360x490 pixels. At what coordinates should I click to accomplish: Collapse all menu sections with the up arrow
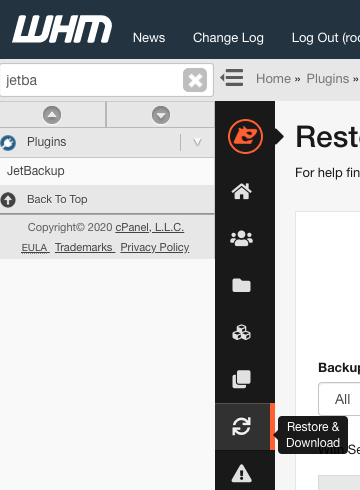(x=52, y=115)
